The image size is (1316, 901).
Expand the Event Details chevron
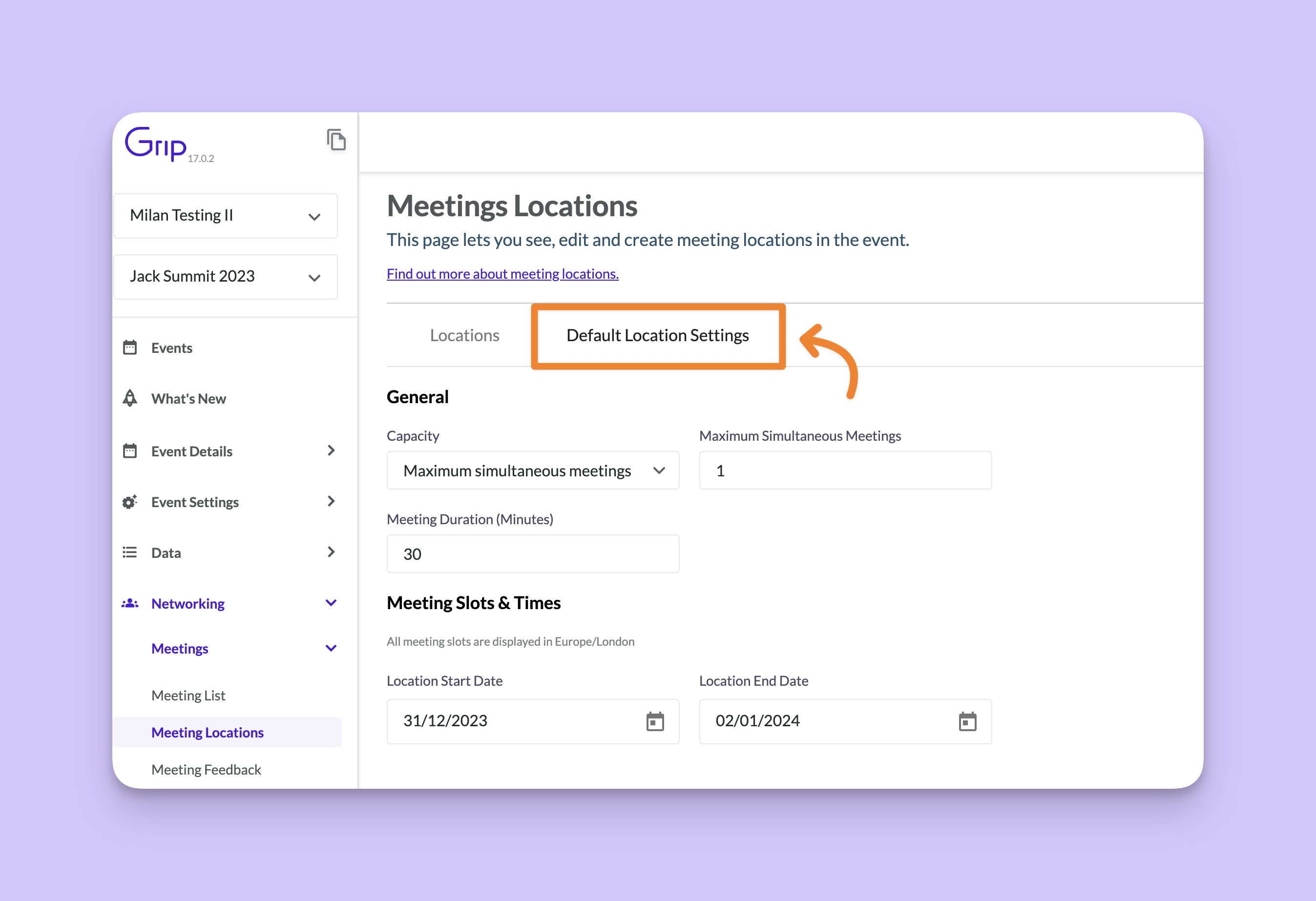pyautogui.click(x=331, y=450)
